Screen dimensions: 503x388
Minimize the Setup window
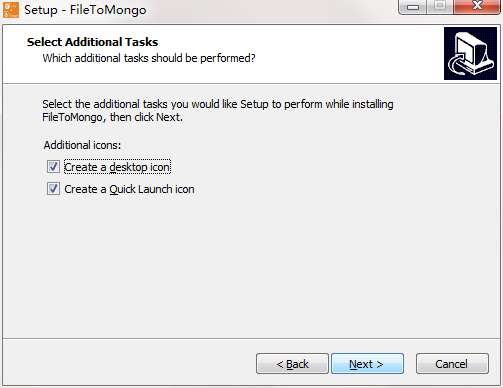pyautogui.click(x=412, y=7)
